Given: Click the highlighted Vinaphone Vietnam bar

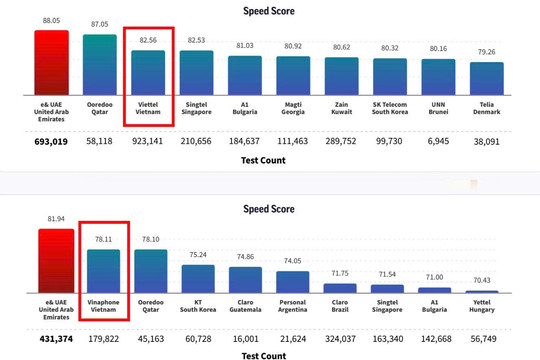Looking at the screenshot, I should coord(103,271).
